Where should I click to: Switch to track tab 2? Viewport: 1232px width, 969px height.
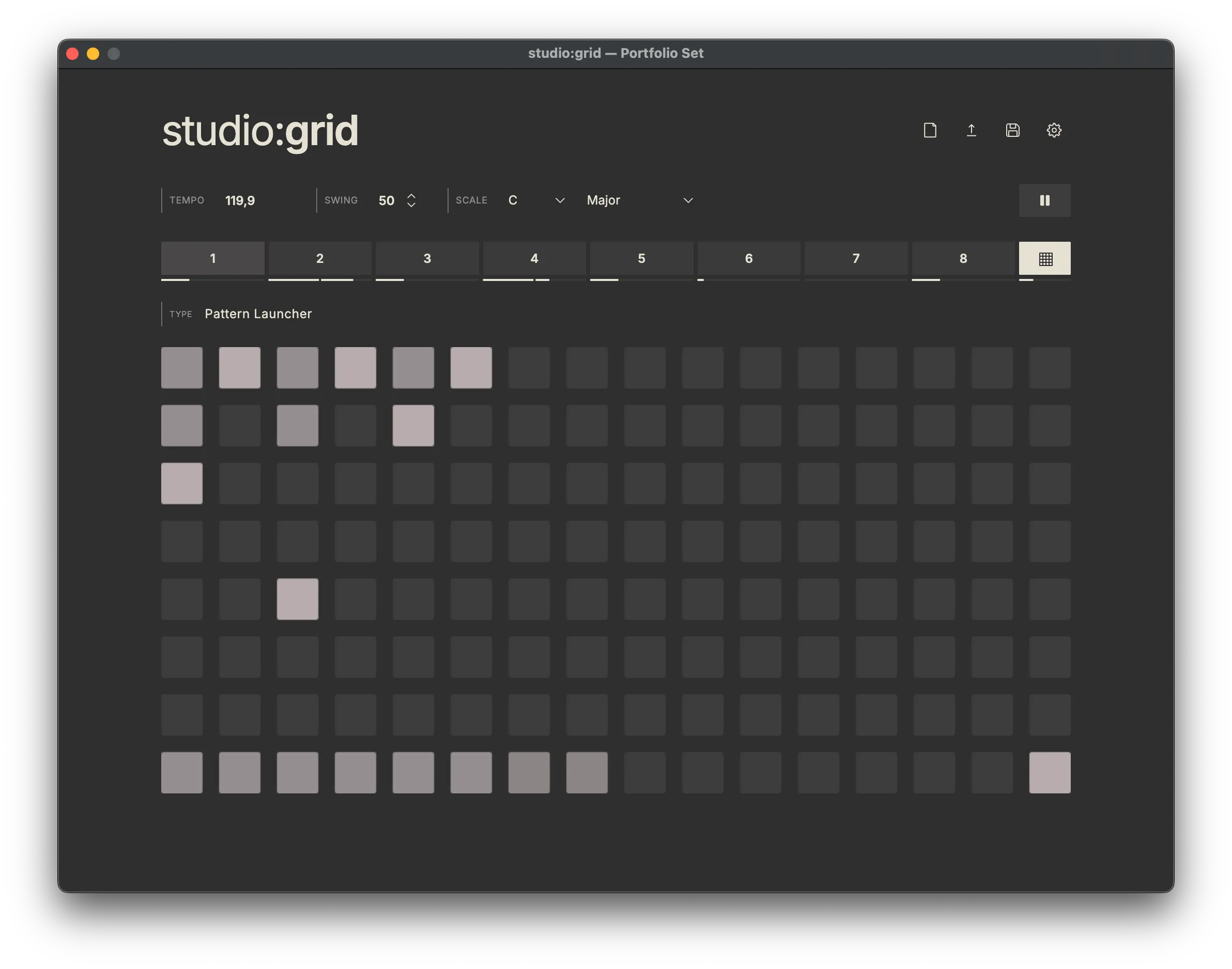point(319,259)
